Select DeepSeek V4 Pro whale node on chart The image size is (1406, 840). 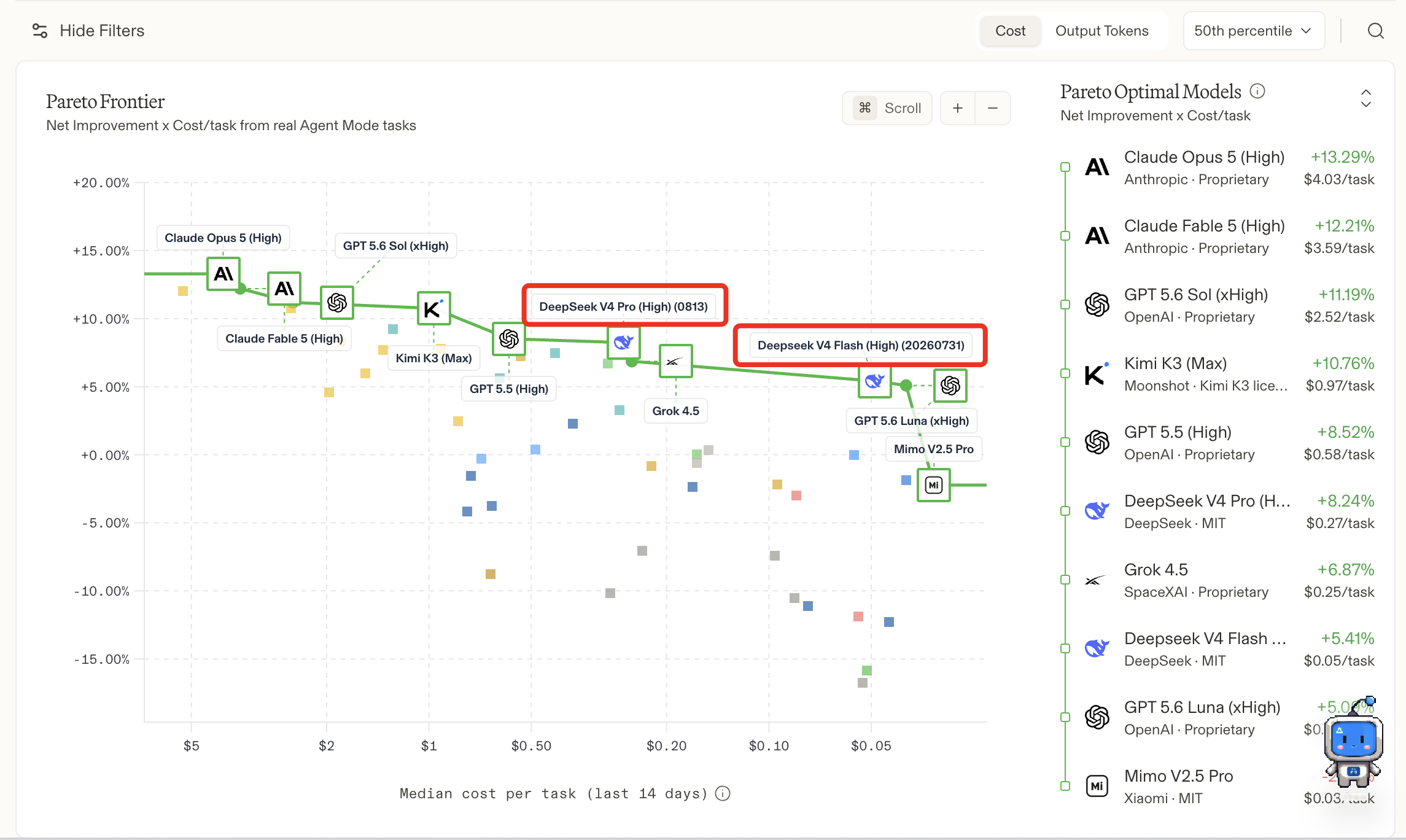(624, 342)
